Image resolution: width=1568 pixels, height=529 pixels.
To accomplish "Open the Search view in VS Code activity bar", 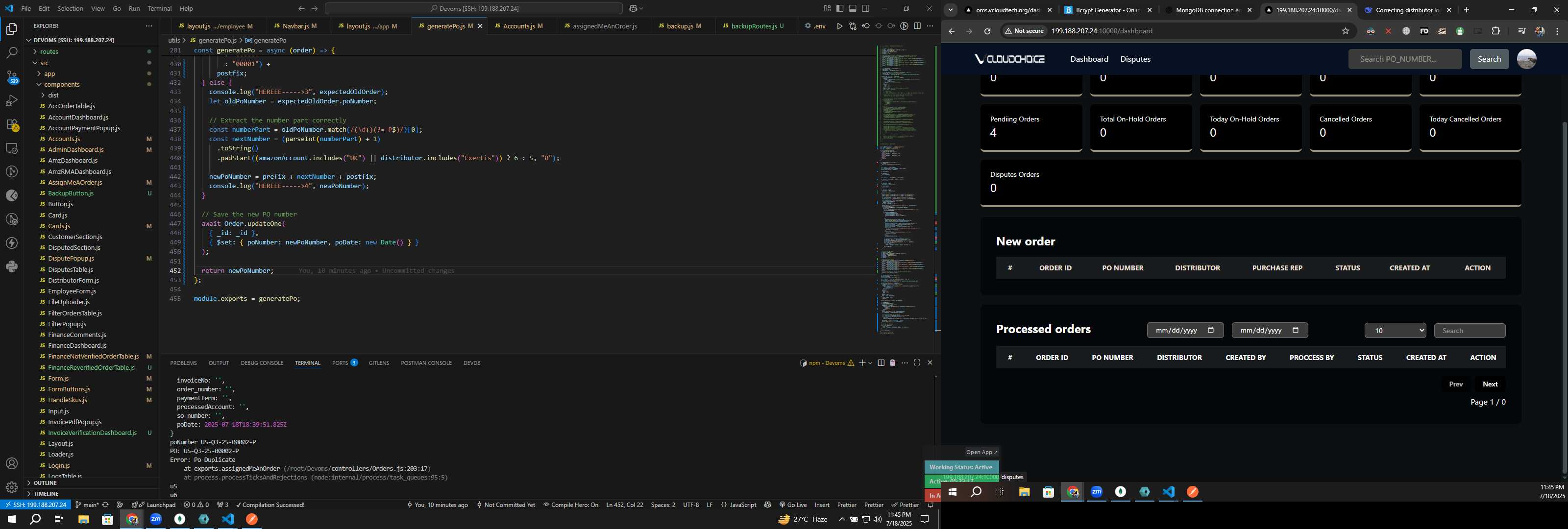I will click(12, 53).
